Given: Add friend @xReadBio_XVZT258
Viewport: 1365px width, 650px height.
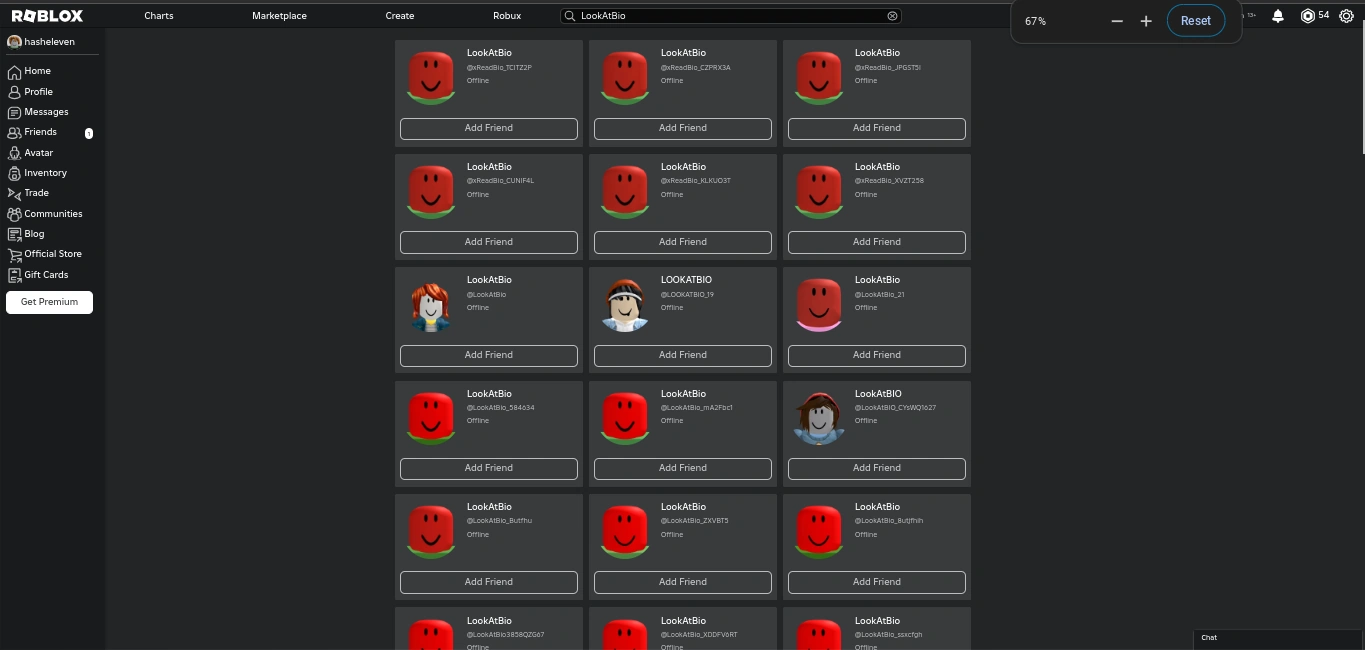Looking at the screenshot, I should point(877,242).
